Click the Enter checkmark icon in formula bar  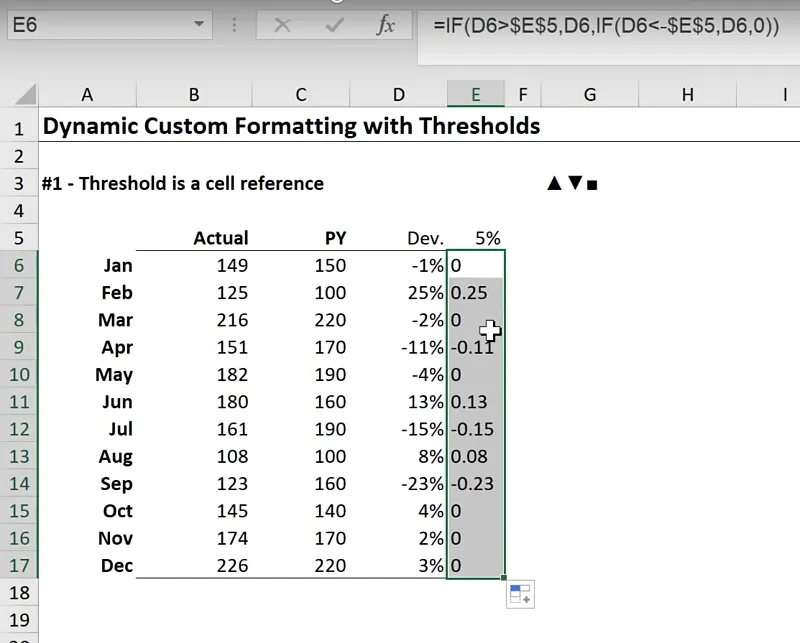[x=334, y=26]
